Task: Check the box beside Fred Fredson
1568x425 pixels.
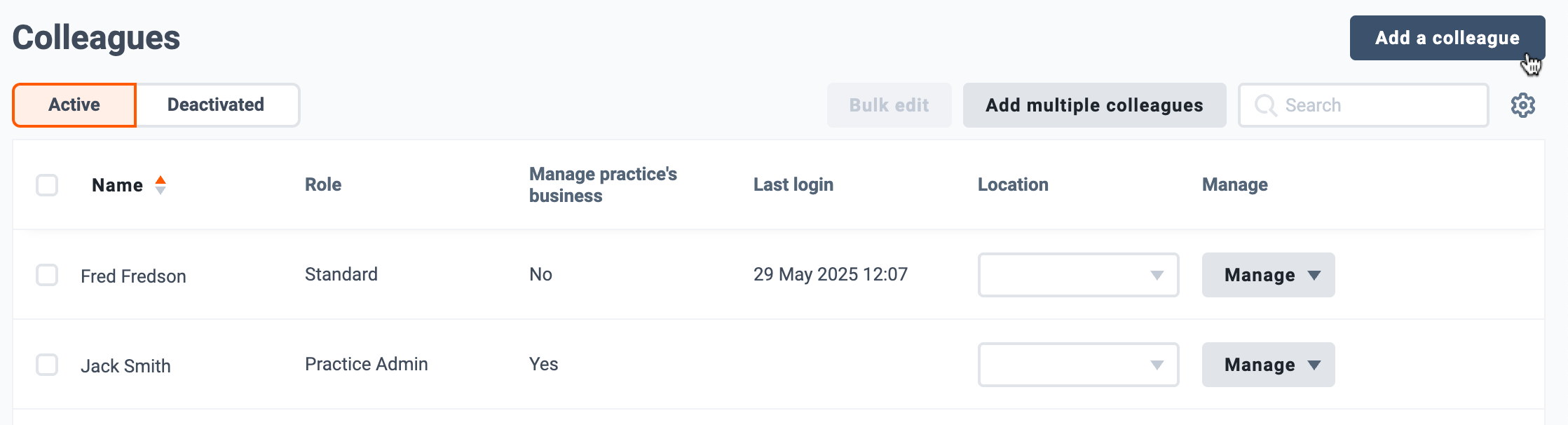Action: point(47,275)
